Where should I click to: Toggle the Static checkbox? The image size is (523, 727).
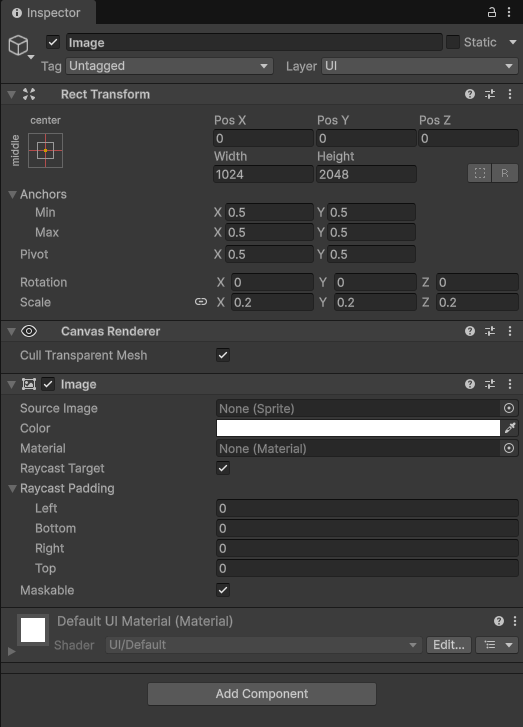pyautogui.click(x=453, y=42)
